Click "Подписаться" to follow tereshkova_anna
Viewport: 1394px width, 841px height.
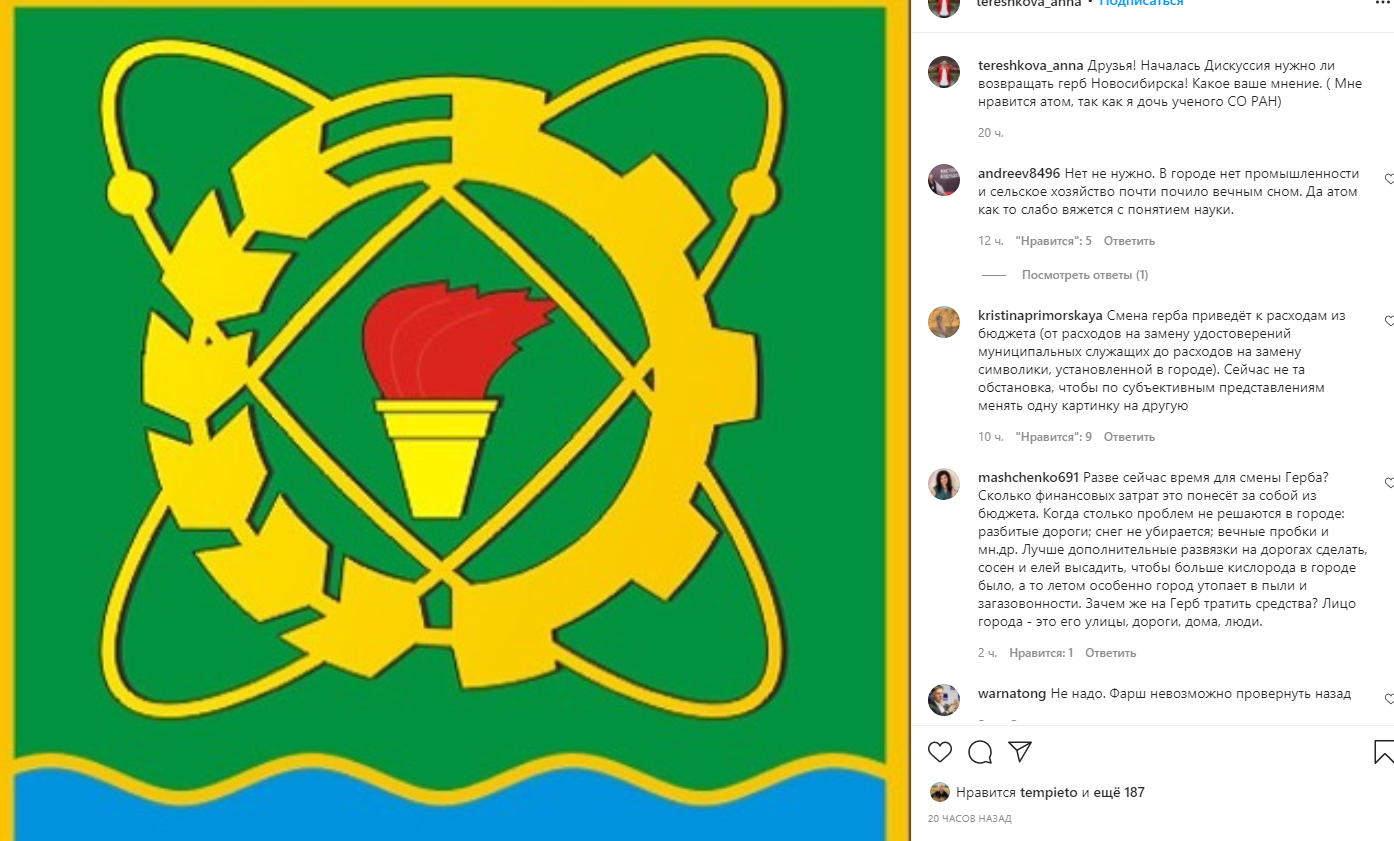1141,3
